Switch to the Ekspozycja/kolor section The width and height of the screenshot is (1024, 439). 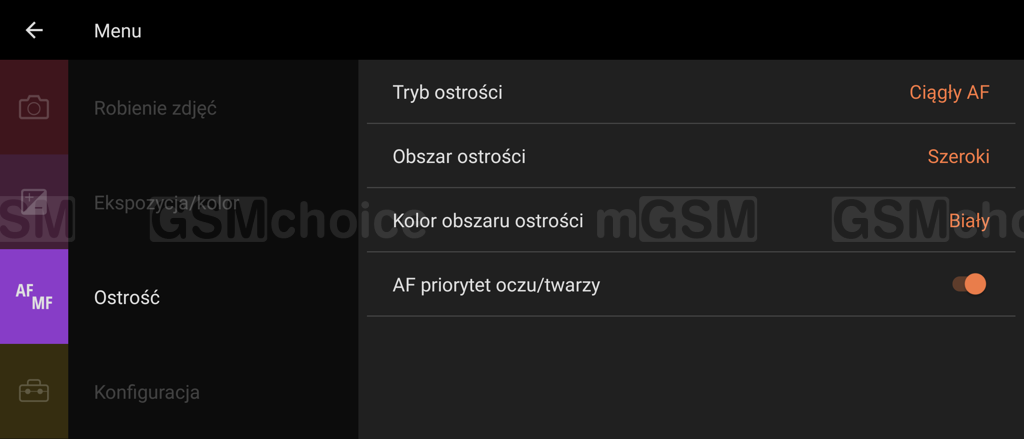click(167, 203)
